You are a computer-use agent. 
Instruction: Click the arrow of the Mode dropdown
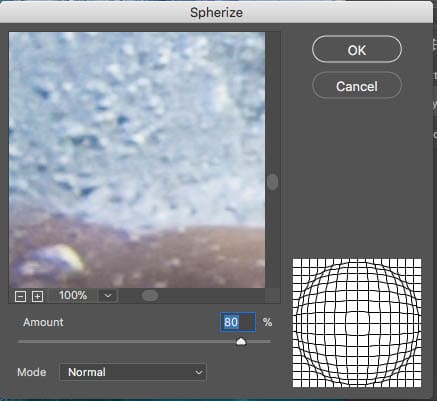point(199,372)
